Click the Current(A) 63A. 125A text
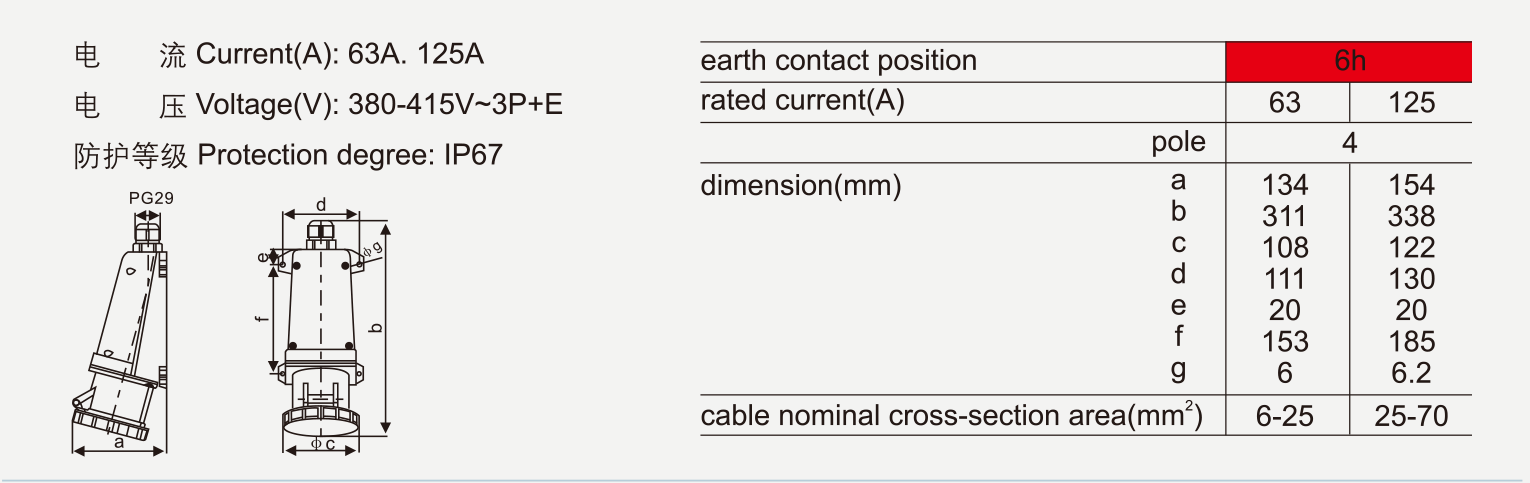This screenshot has height=483, width=1530. 339,54
